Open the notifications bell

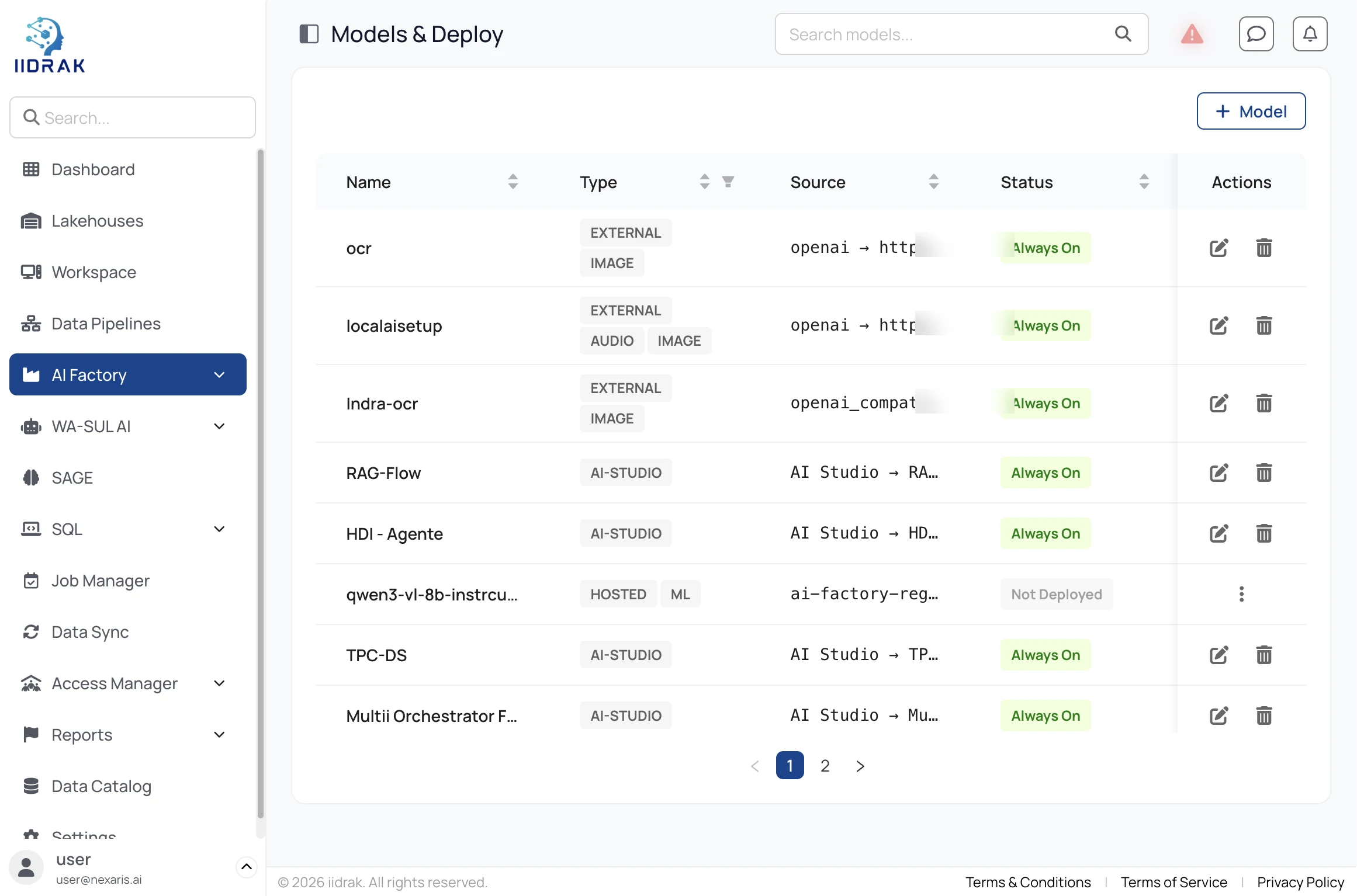pyautogui.click(x=1310, y=34)
